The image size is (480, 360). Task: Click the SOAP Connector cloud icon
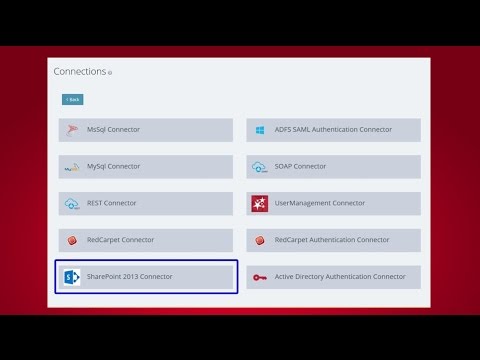[260, 167]
